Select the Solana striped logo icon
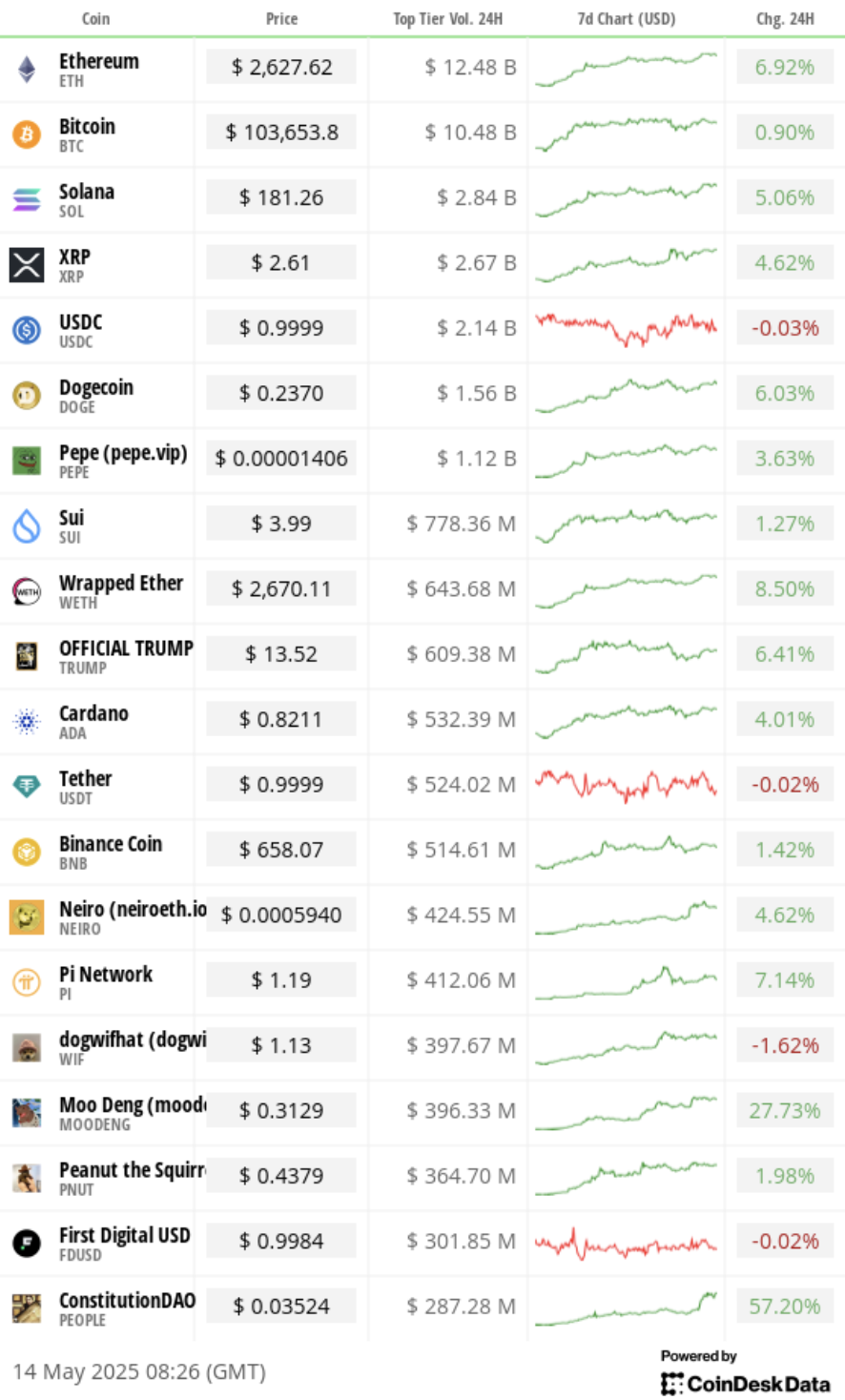The height and width of the screenshot is (1400, 845). (x=27, y=199)
